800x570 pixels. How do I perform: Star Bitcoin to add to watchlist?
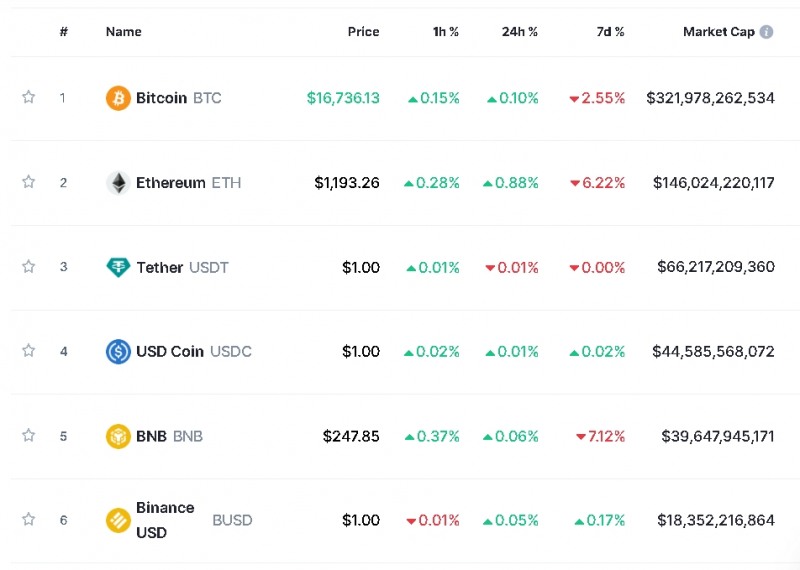tap(29, 98)
